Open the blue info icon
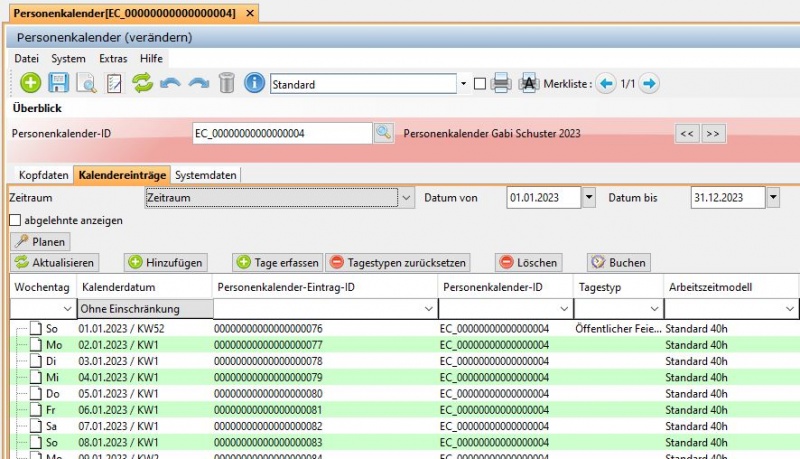This screenshot has width=800, height=459. click(254, 84)
